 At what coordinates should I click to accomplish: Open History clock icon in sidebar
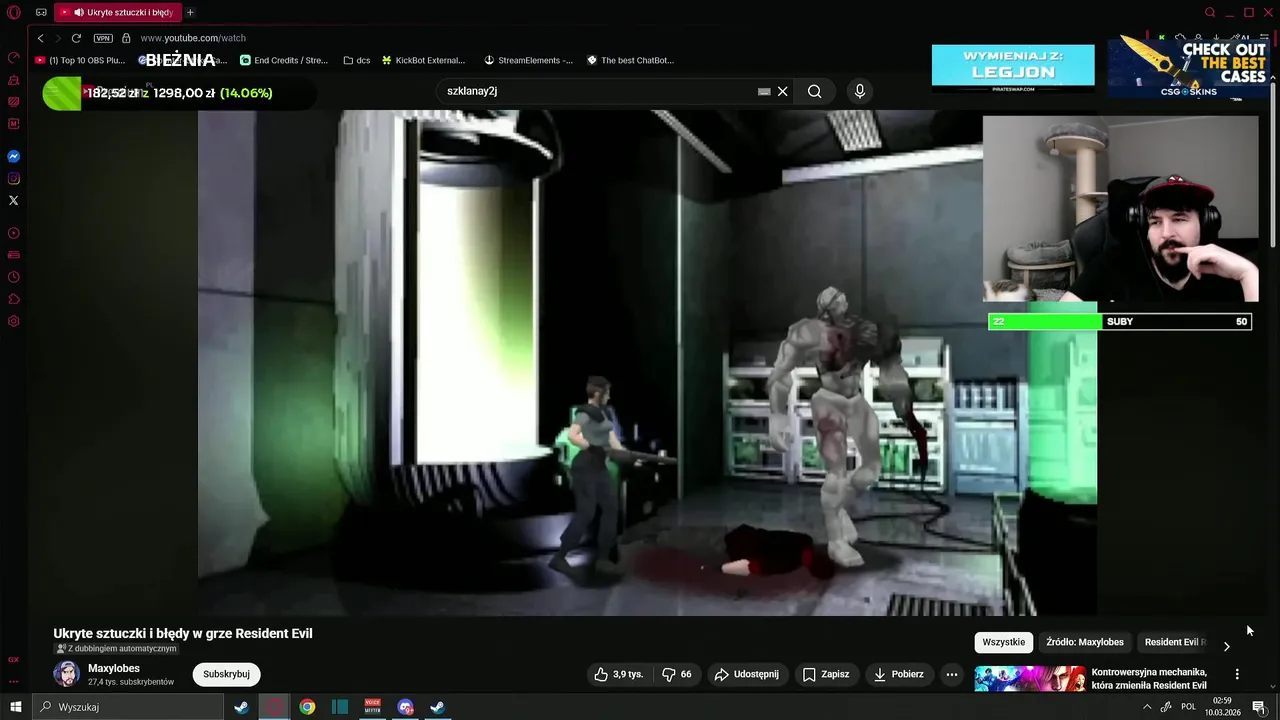click(x=14, y=277)
